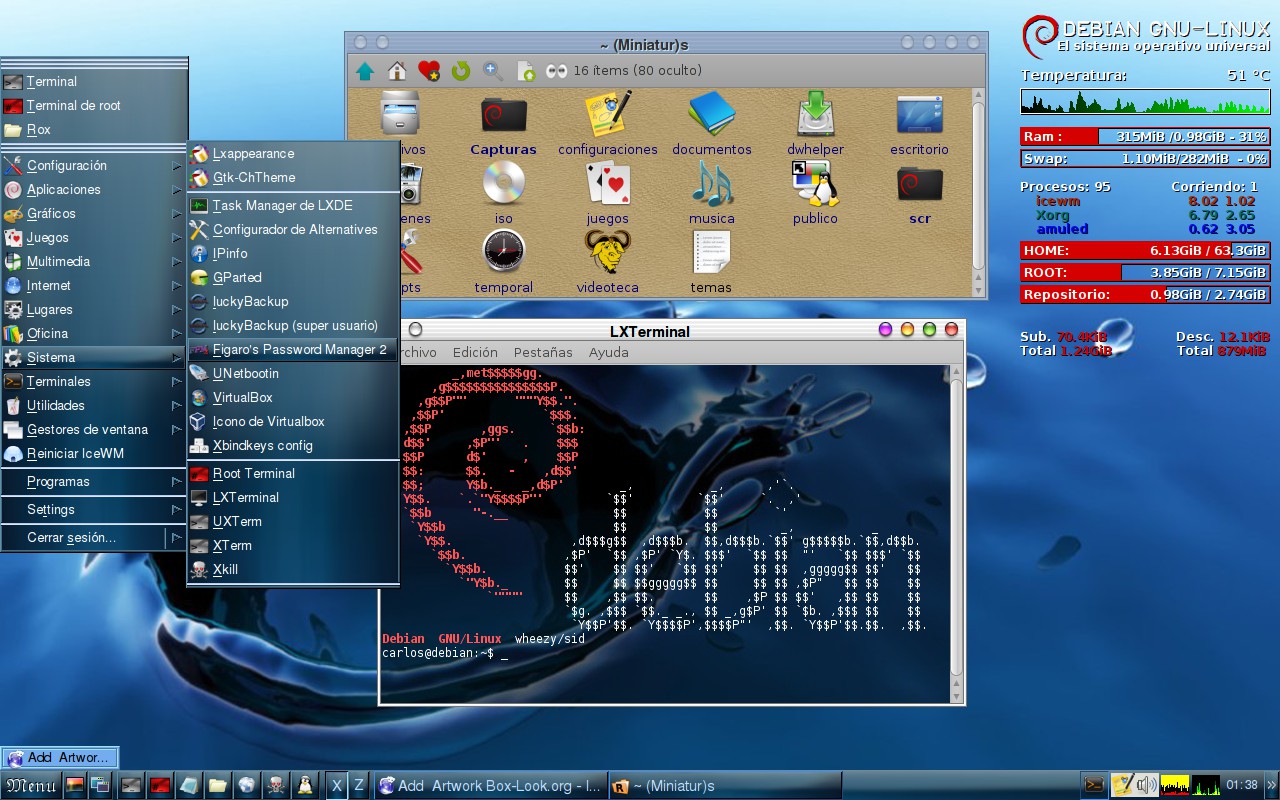Open the dwhelper folder
Screen dimensions: 1280x800
[816, 125]
